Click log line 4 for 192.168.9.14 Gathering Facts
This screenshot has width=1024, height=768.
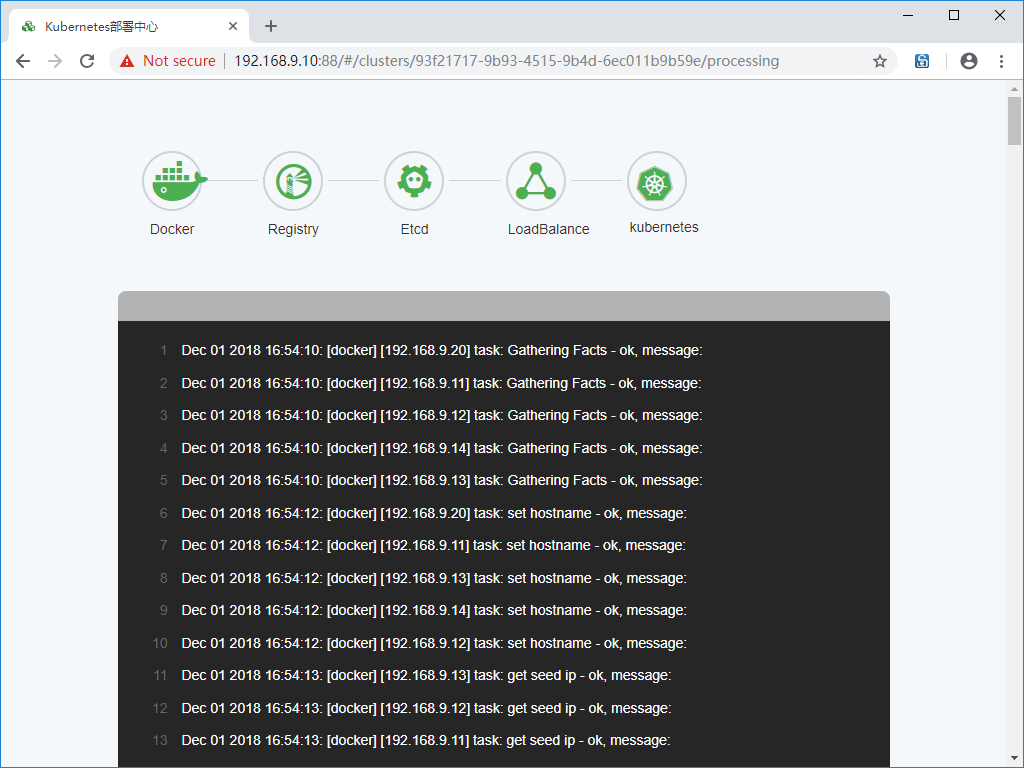pos(441,448)
